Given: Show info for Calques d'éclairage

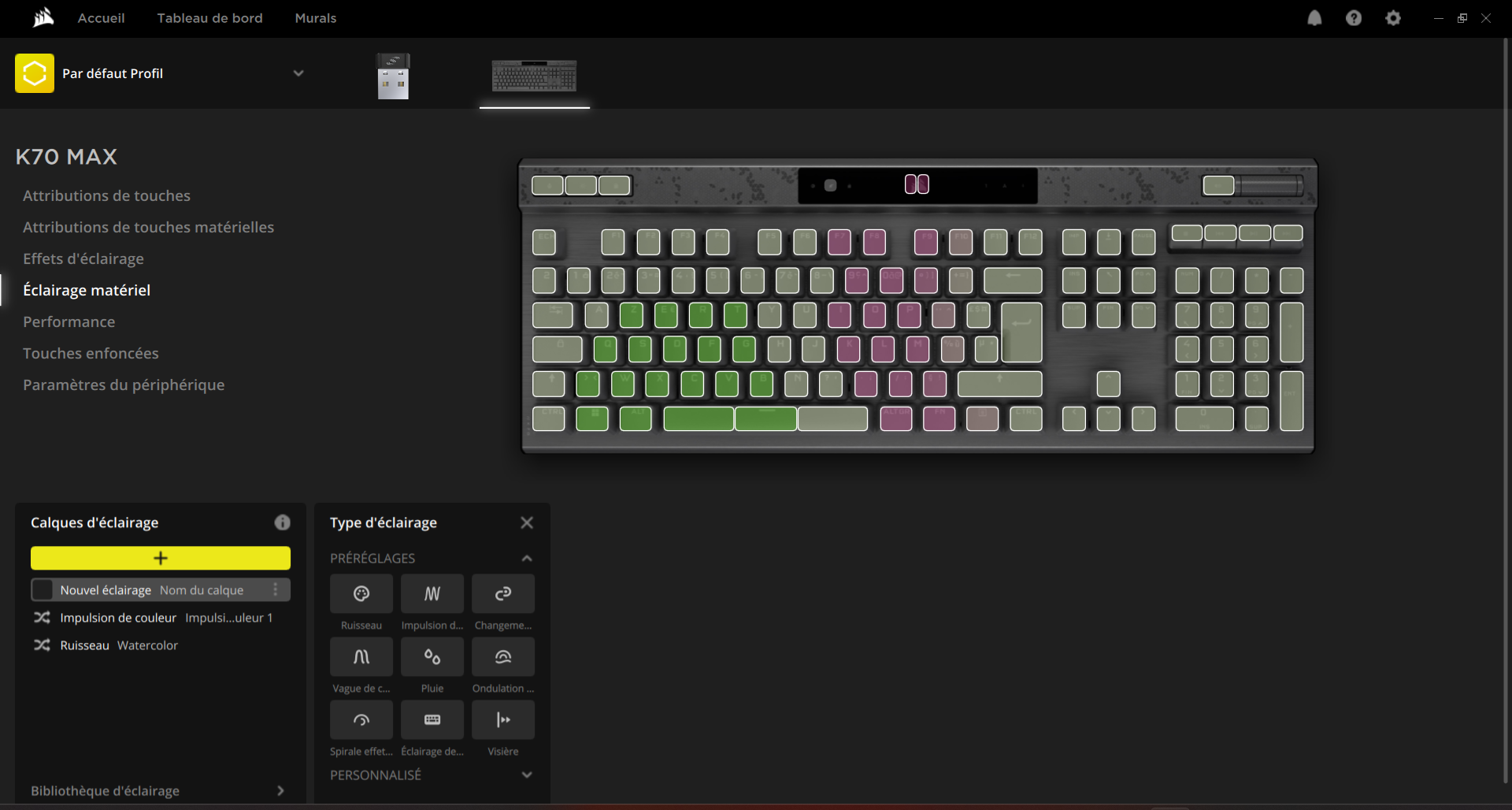Looking at the screenshot, I should click(x=282, y=522).
